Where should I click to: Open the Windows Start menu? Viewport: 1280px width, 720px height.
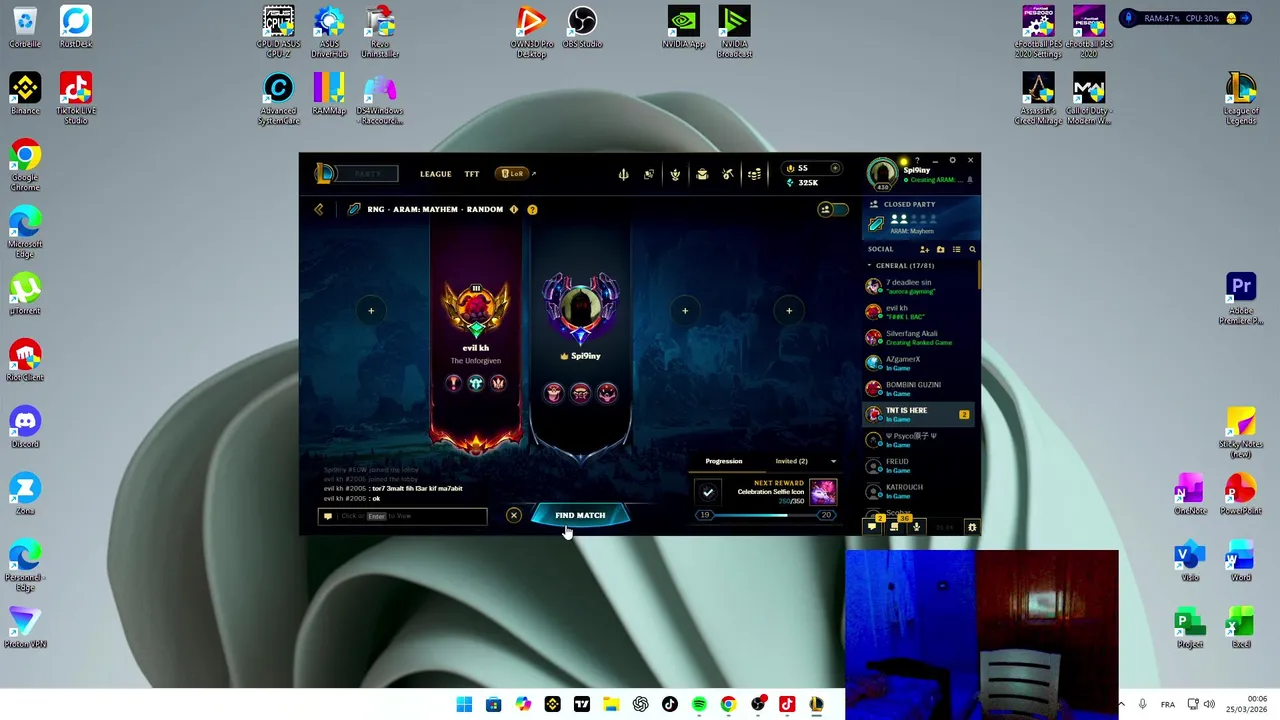[464, 704]
